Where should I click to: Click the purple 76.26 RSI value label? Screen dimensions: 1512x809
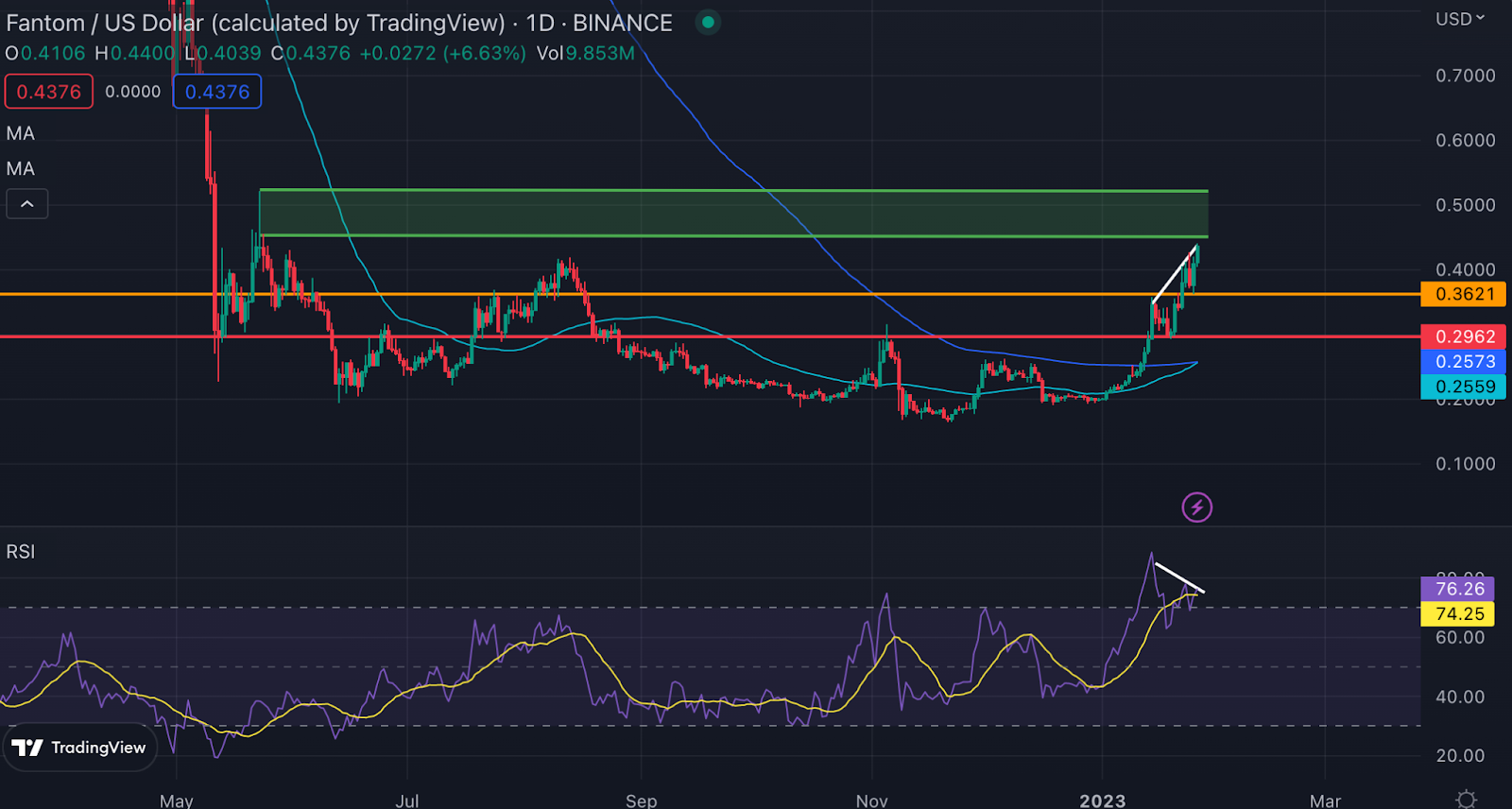(1459, 589)
